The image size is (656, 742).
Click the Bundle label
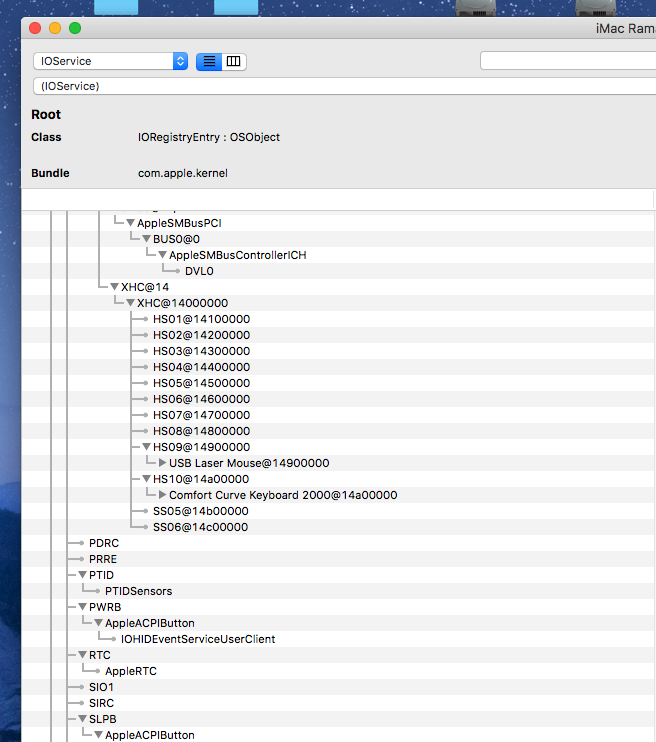point(50,173)
